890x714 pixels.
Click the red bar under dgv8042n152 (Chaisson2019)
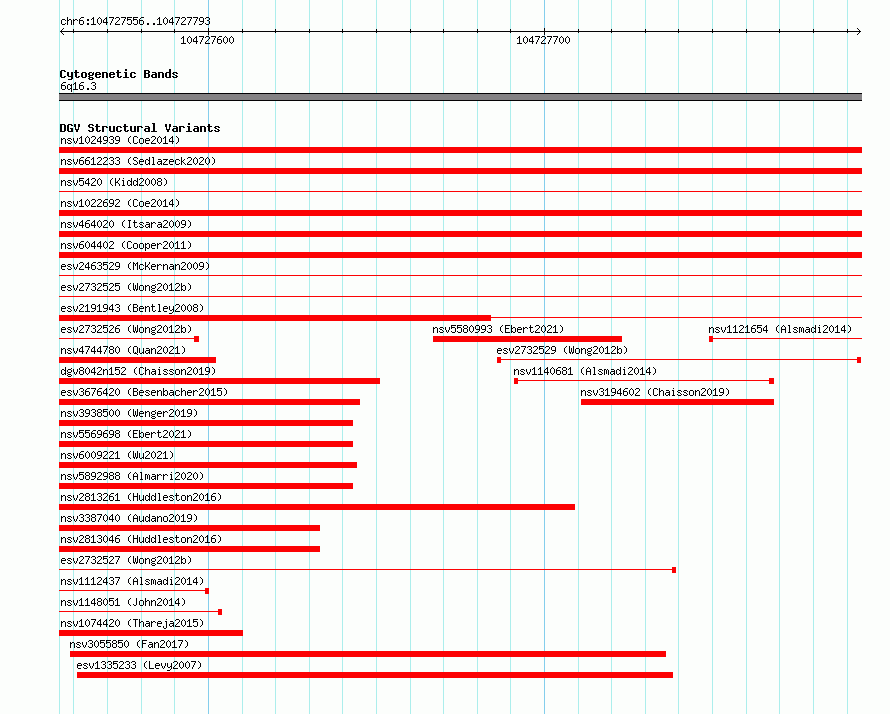[x=219, y=381]
